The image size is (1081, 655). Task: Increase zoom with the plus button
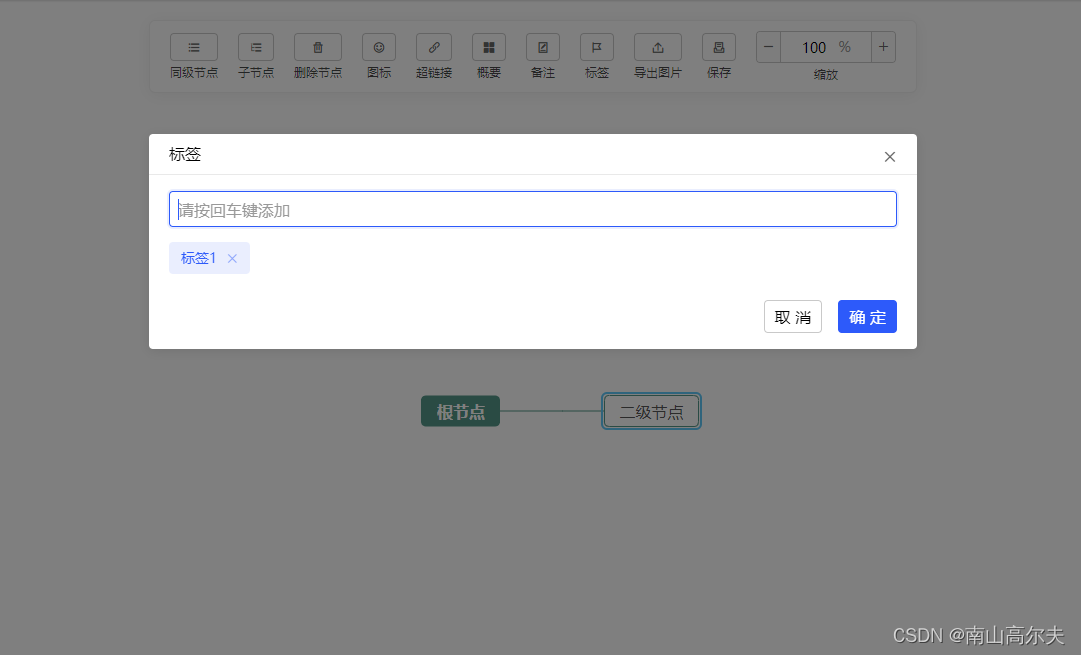[883, 47]
